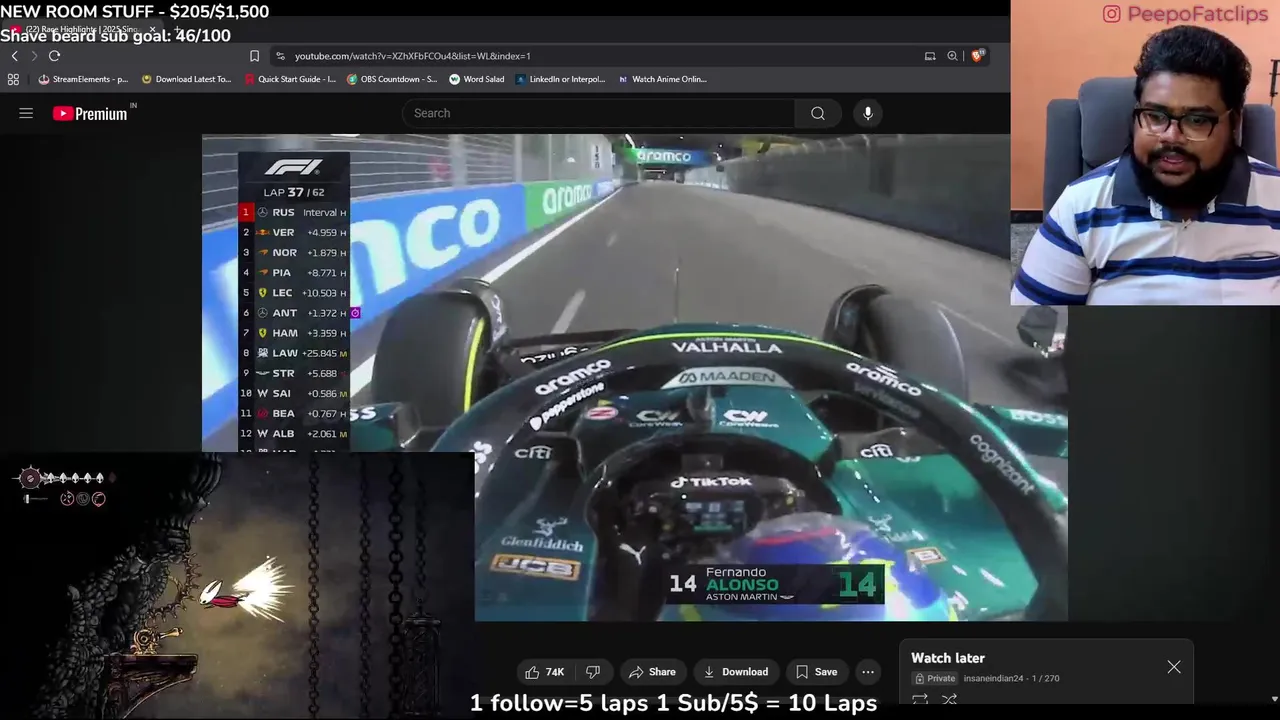Screen dimensions: 1280x720
Task: Click the browser forward arrow
Action: pyautogui.click(x=34, y=56)
